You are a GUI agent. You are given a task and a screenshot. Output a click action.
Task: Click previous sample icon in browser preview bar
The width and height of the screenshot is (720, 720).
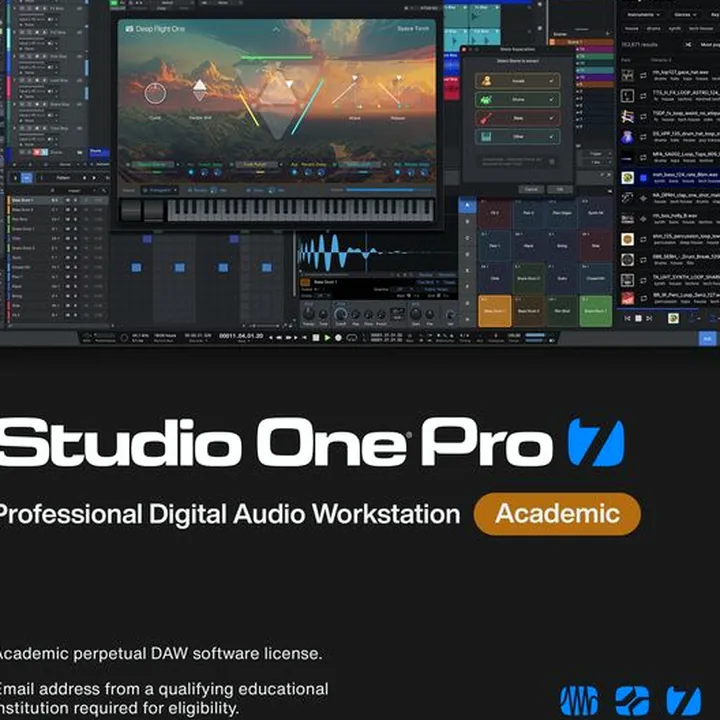[627, 318]
